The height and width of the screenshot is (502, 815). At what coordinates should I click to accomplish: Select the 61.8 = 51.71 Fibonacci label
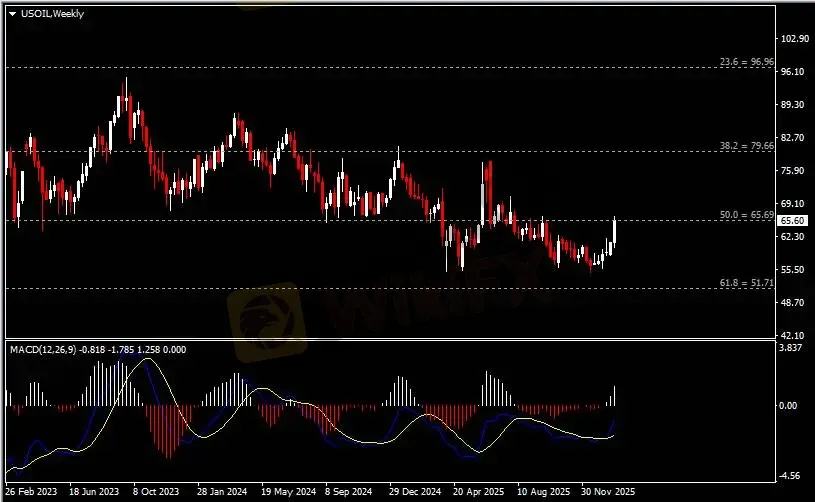click(746, 284)
